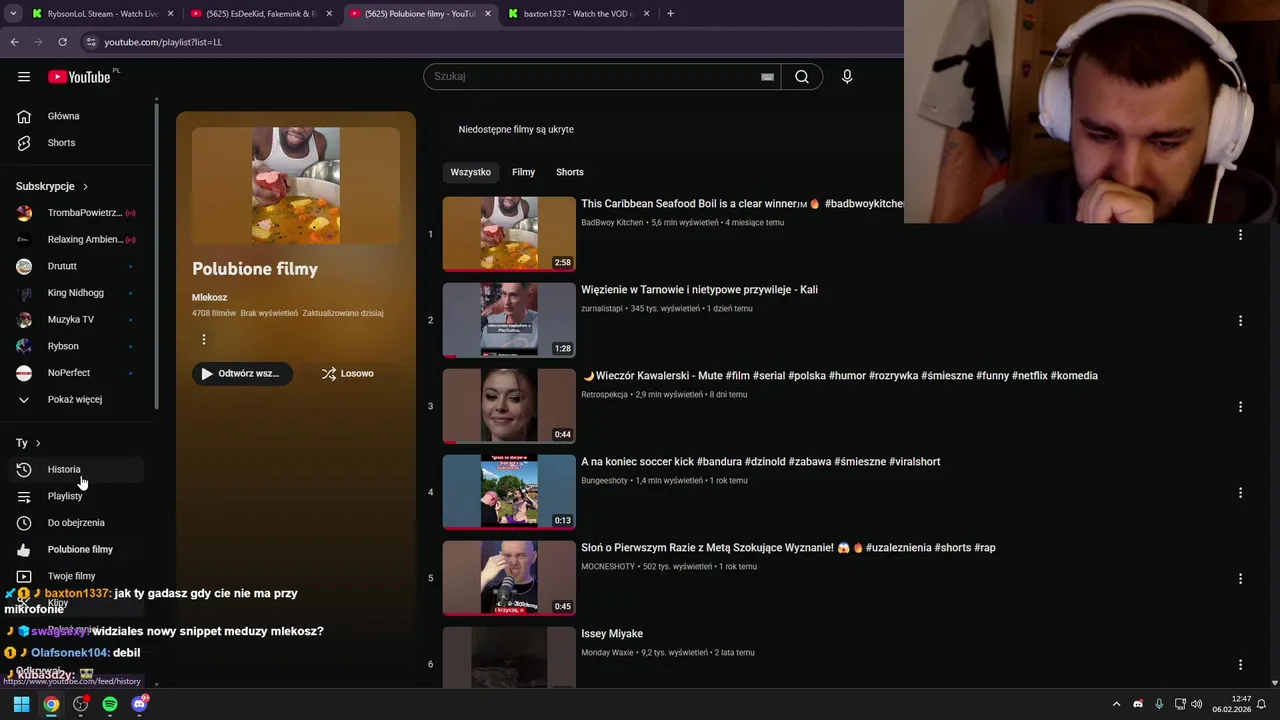Open options for soccer kick video

click(x=1240, y=493)
